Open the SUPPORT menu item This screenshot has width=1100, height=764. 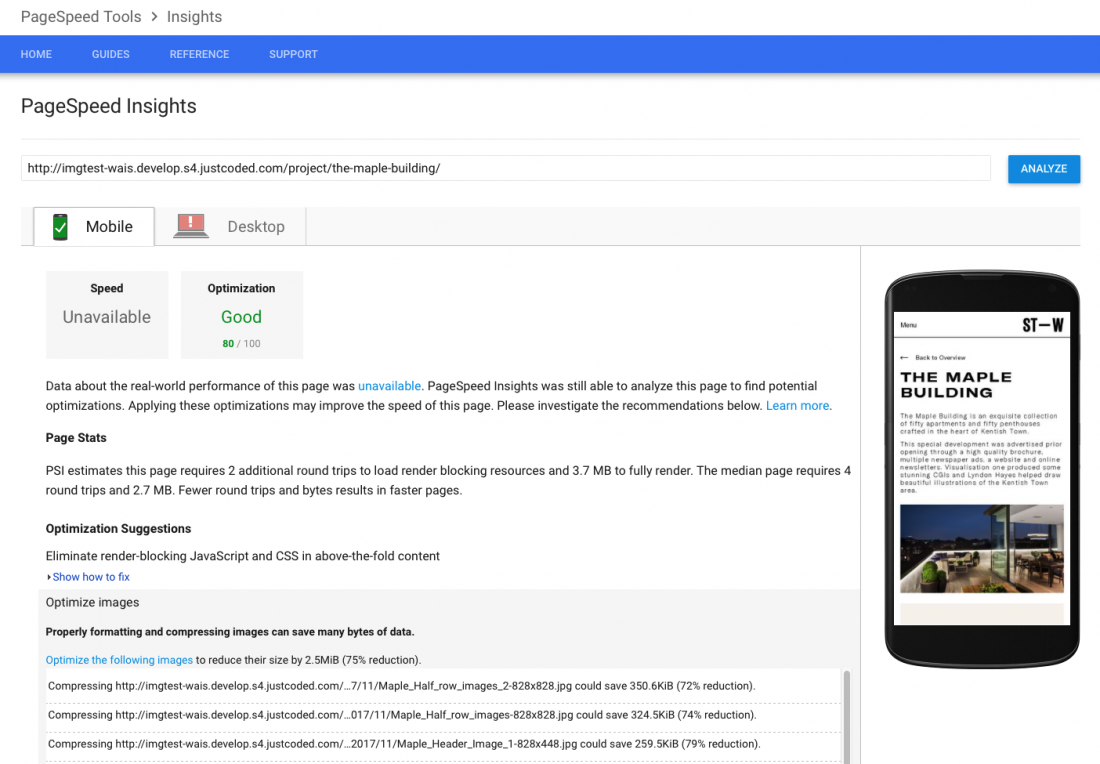click(293, 54)
